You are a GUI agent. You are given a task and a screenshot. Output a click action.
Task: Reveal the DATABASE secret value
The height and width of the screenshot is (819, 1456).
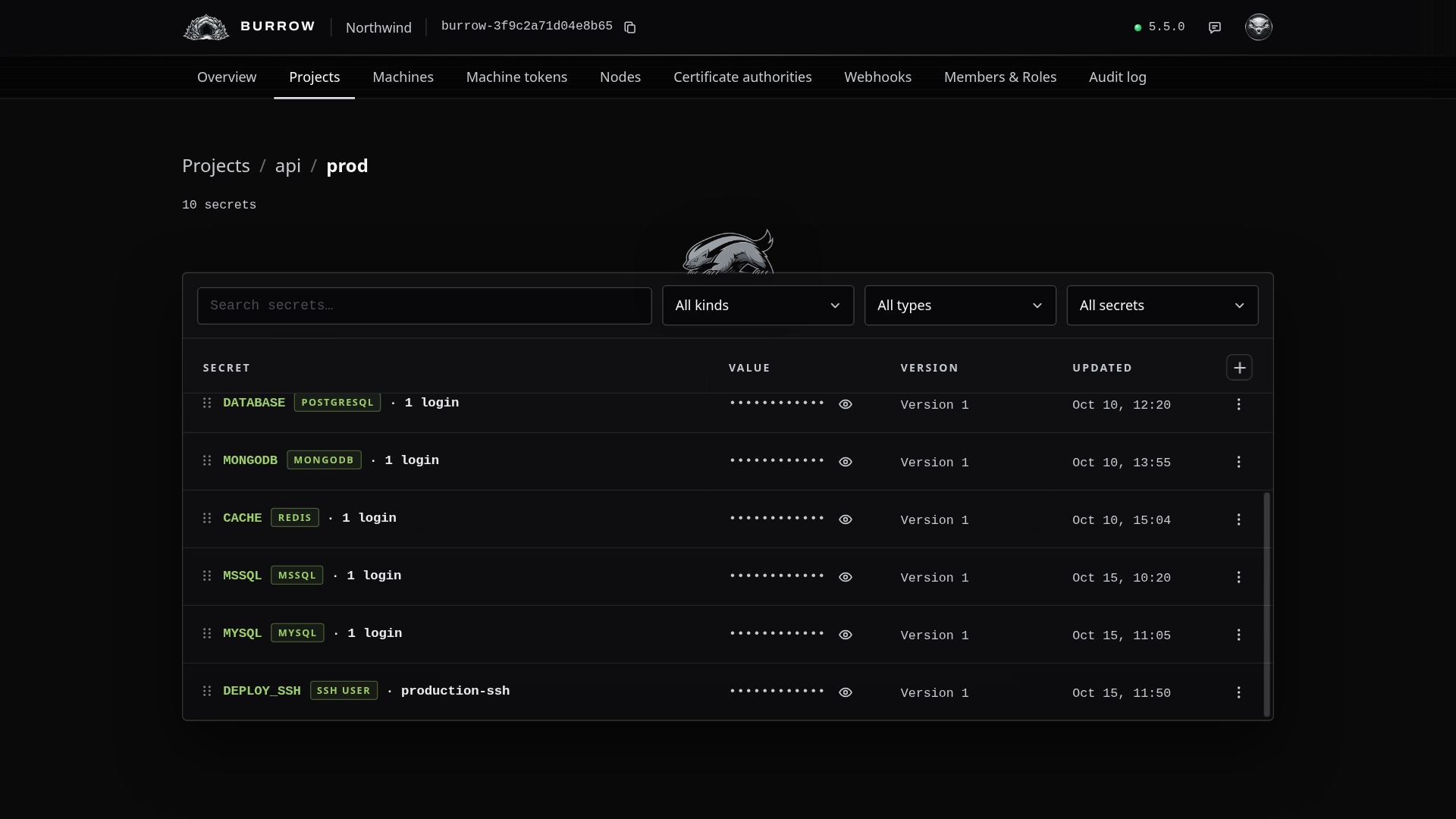846,404
